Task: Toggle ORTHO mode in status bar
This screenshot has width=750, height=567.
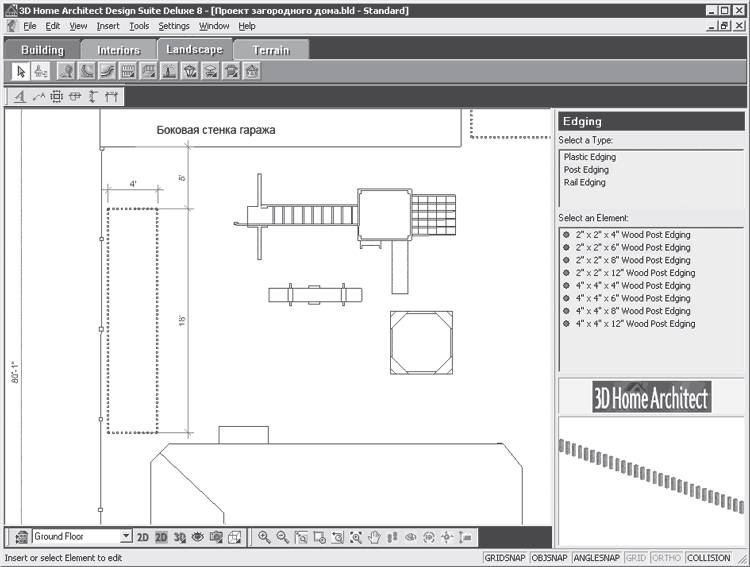Action: pyautogui.click(x=666, y=558)
